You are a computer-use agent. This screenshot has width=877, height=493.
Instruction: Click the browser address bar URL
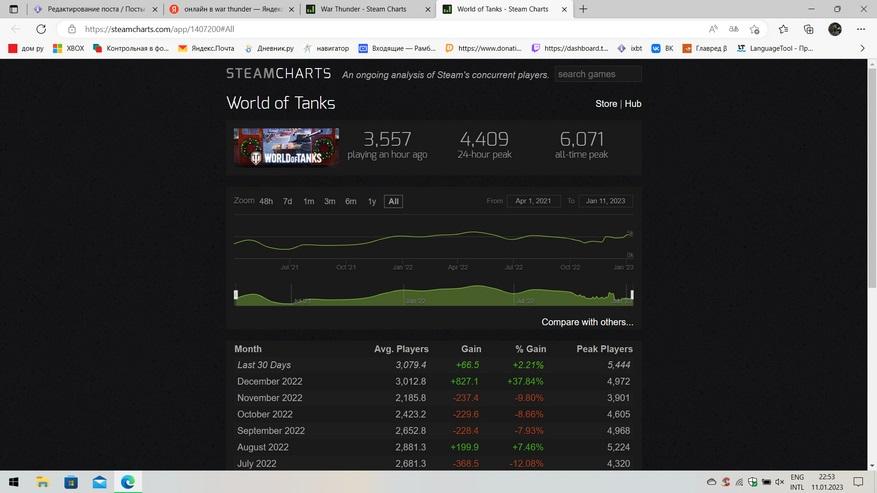click(159, 29)
